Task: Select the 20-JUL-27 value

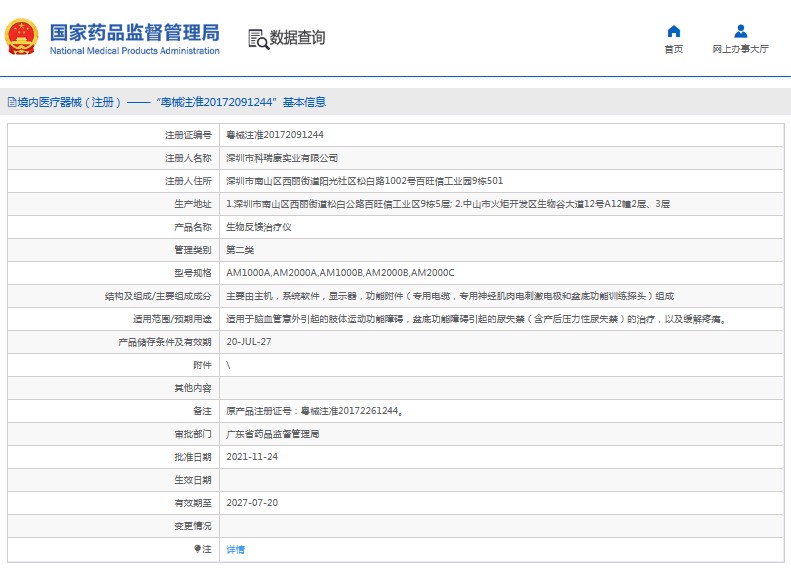Action: [249, 342]
